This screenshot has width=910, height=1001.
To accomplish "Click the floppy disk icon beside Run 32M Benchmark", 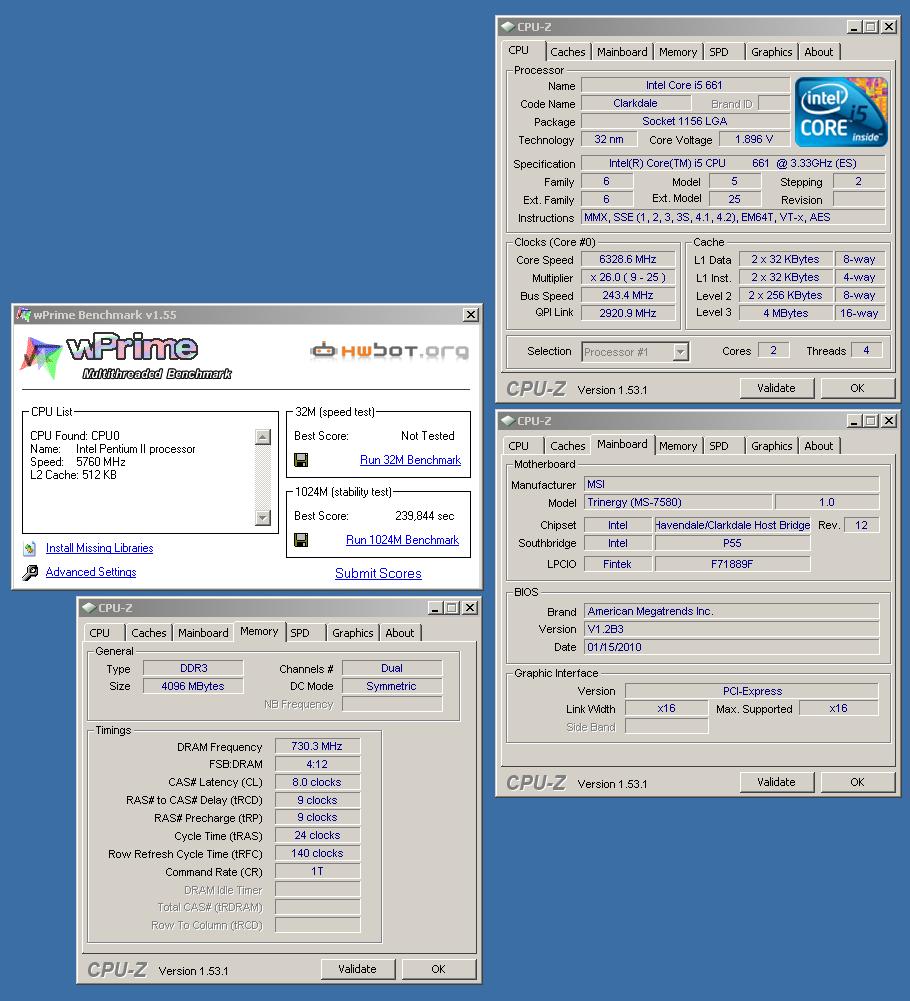I will (x=301, y=460).
